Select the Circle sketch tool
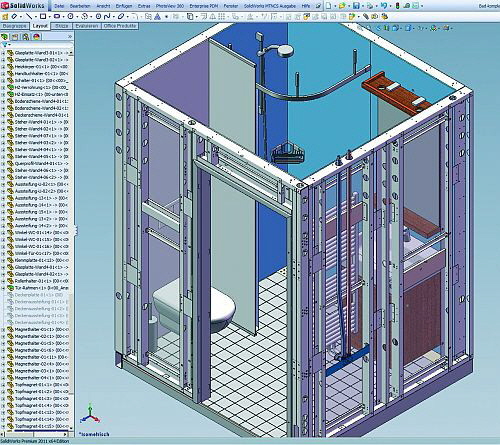 pos(70,16)
